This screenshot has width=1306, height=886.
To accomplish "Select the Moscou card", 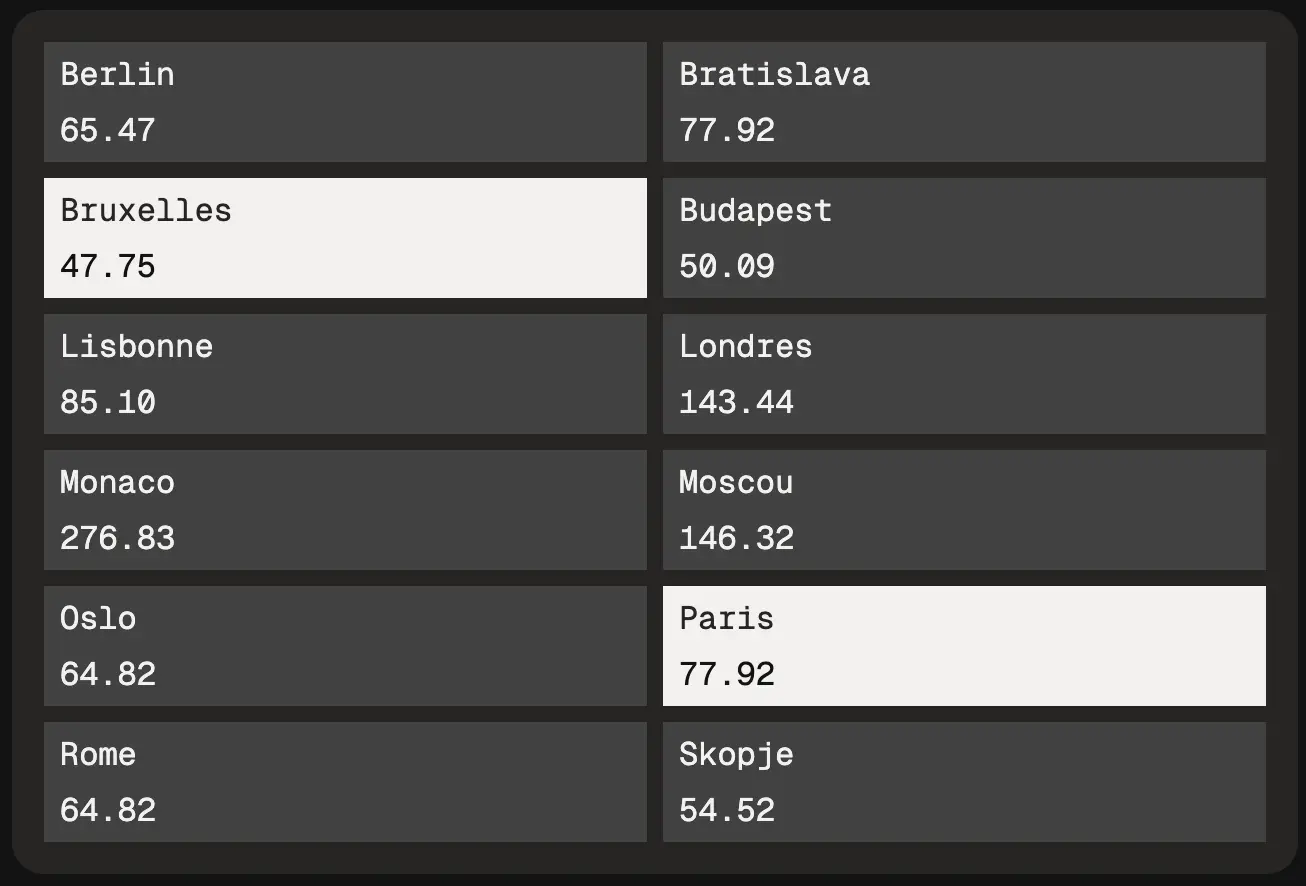I will [x=963, y=509].
